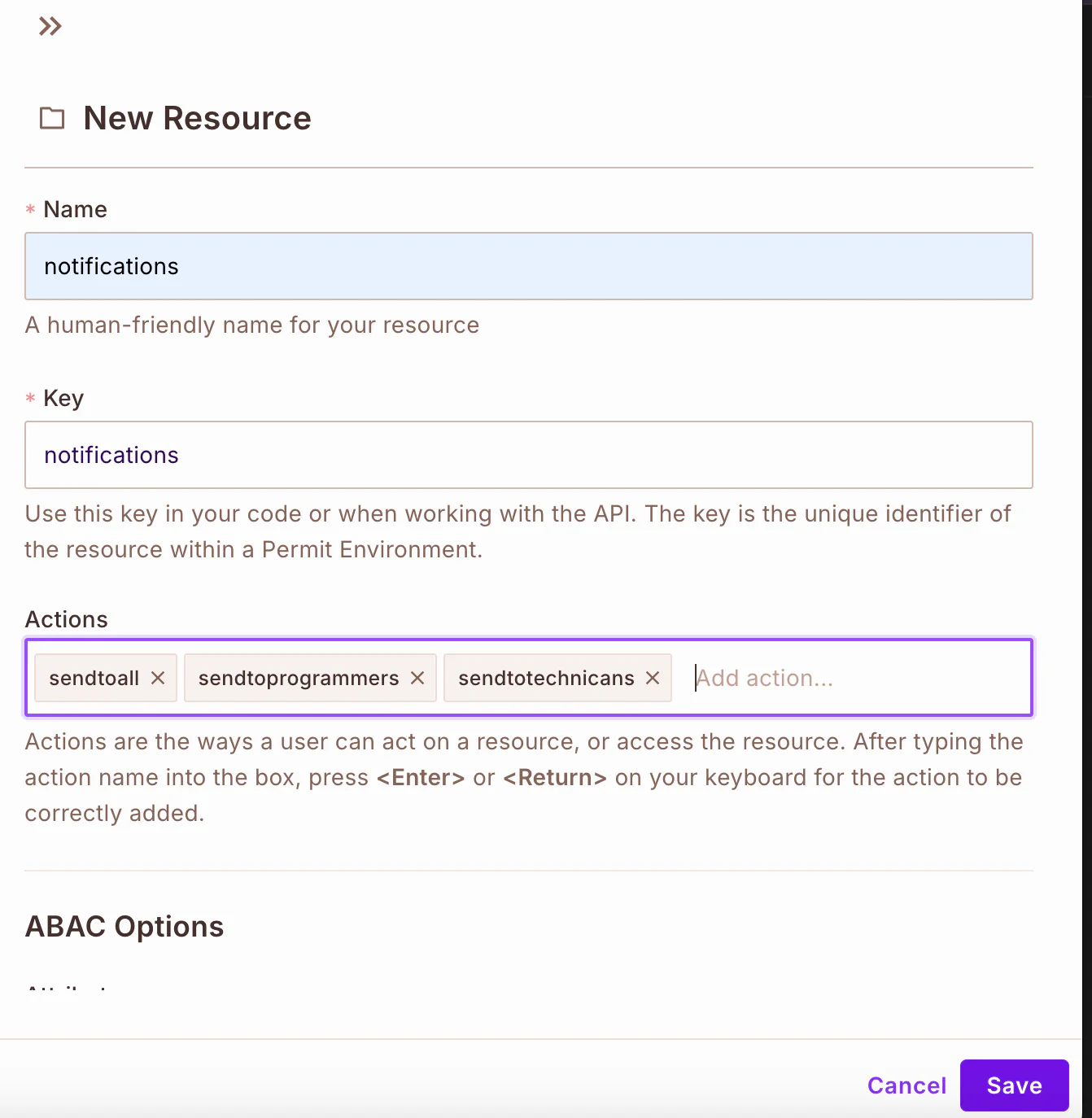Save the new resource

pyautogui.click(x=1014, y=1085)
